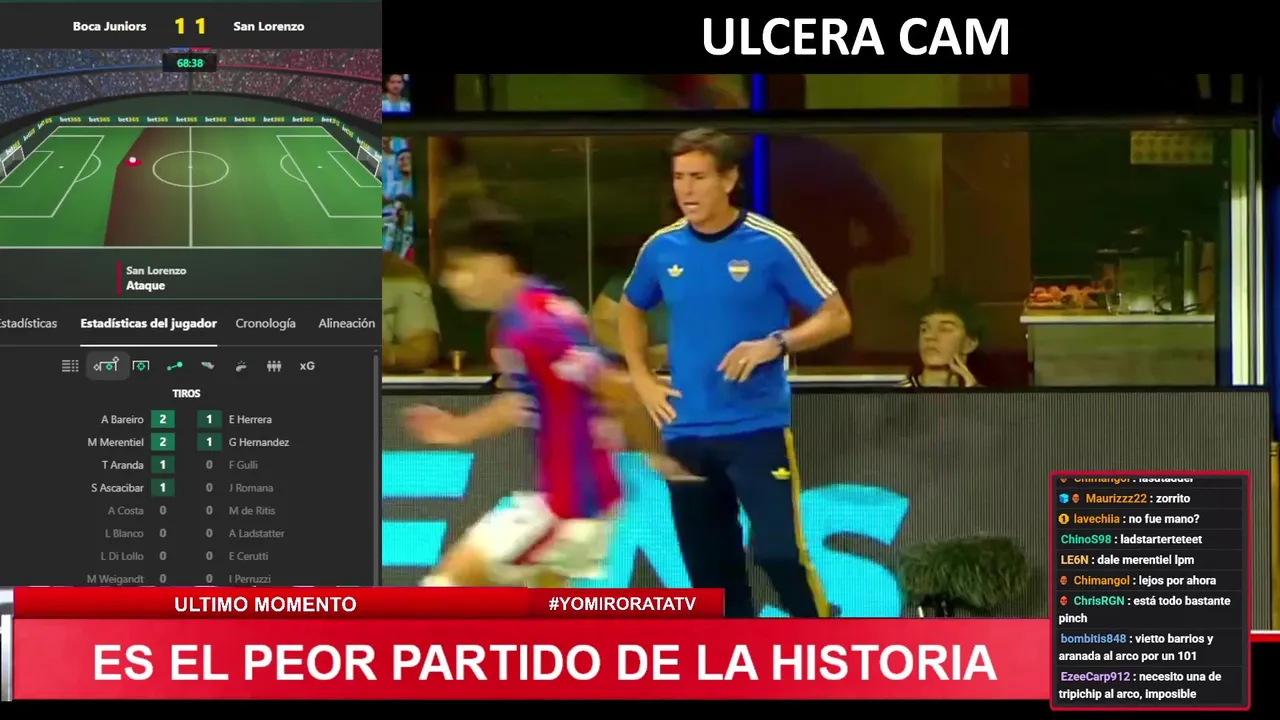
Task: Select player F Gulli
Action: [243, 465]
